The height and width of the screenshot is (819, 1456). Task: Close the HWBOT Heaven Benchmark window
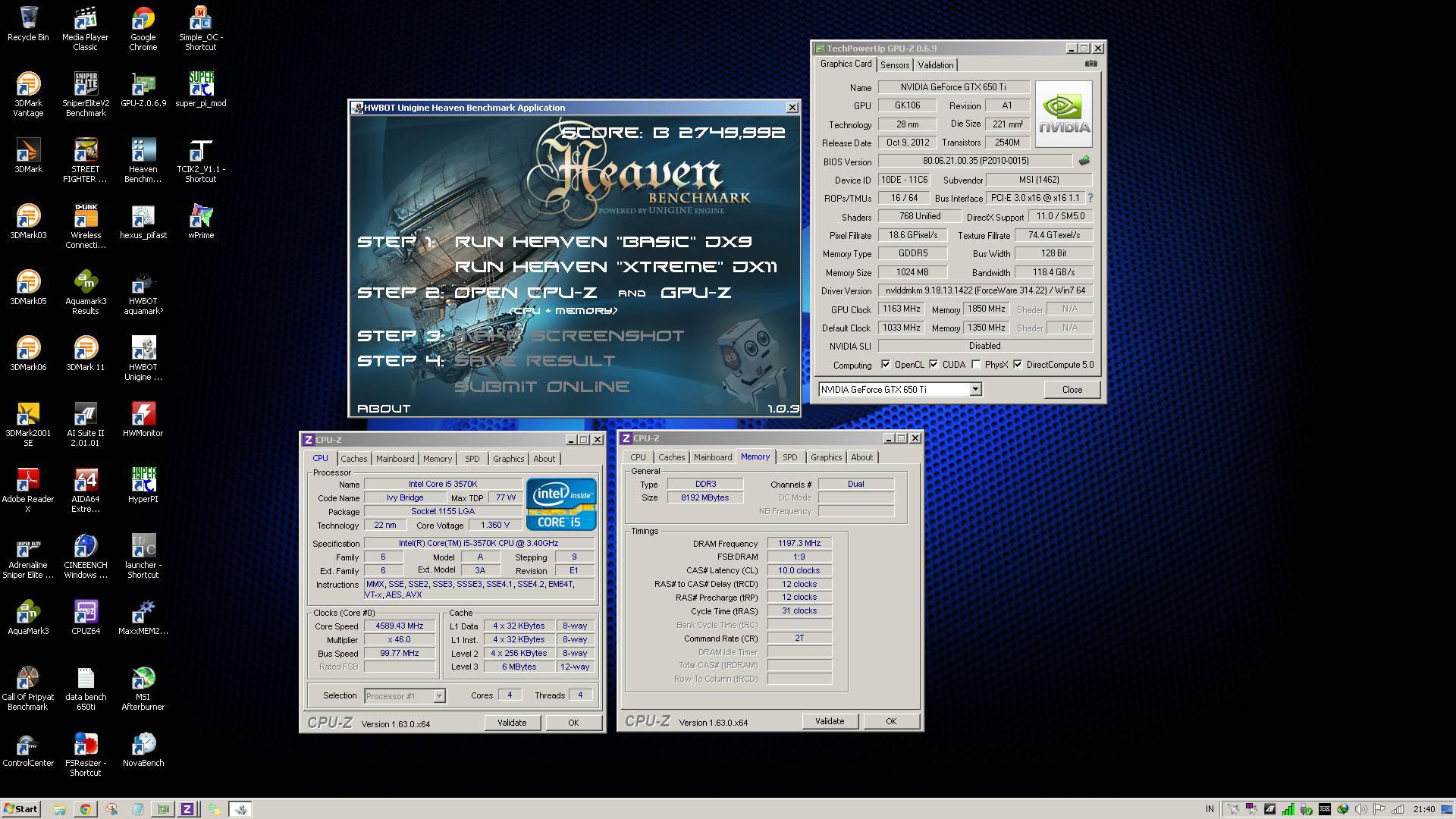[x=792, y=108]
